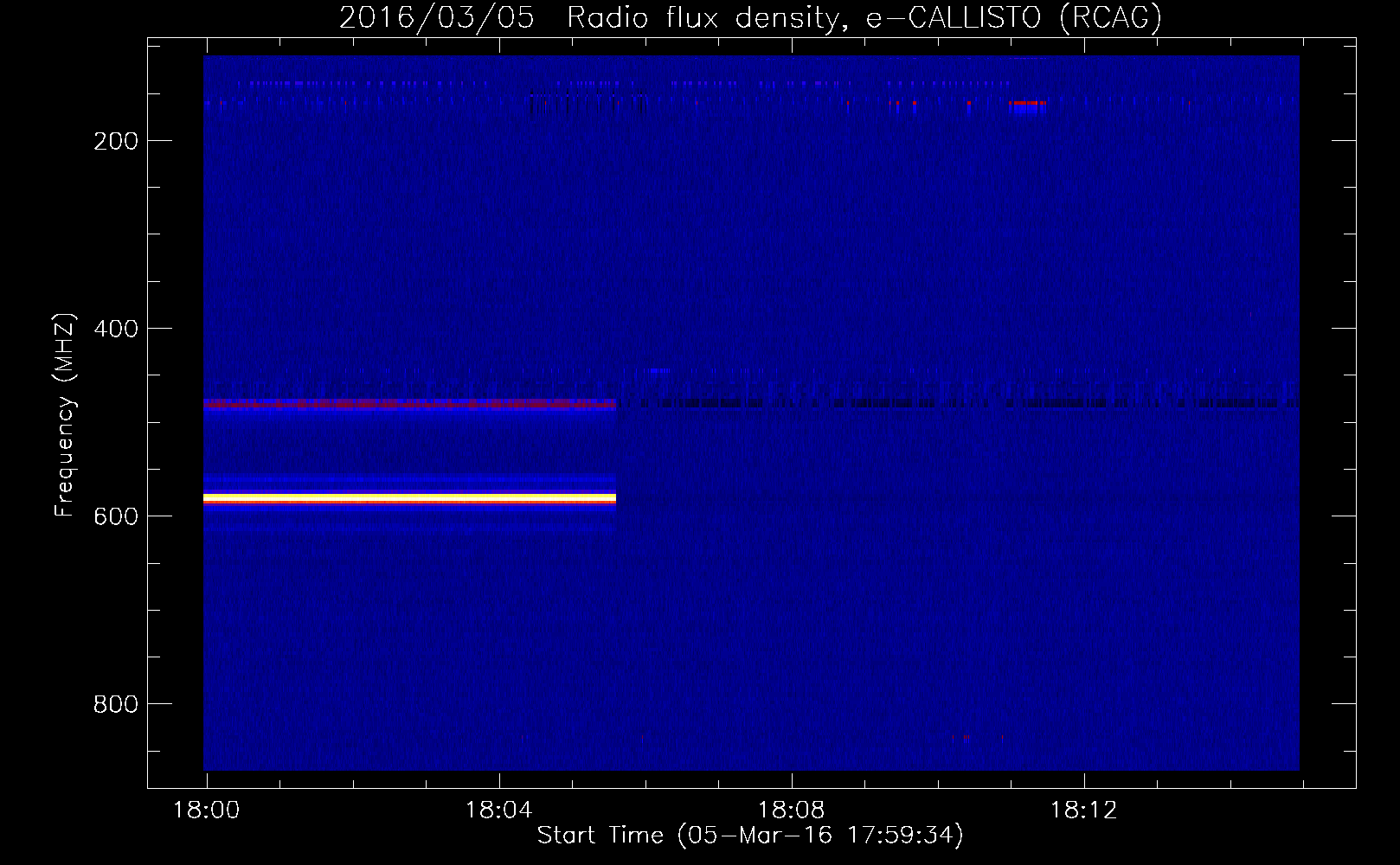Viewport: 1400px width, 865px height.
Task: Click the 18:04 time tick label
Action: coord(498,811)
